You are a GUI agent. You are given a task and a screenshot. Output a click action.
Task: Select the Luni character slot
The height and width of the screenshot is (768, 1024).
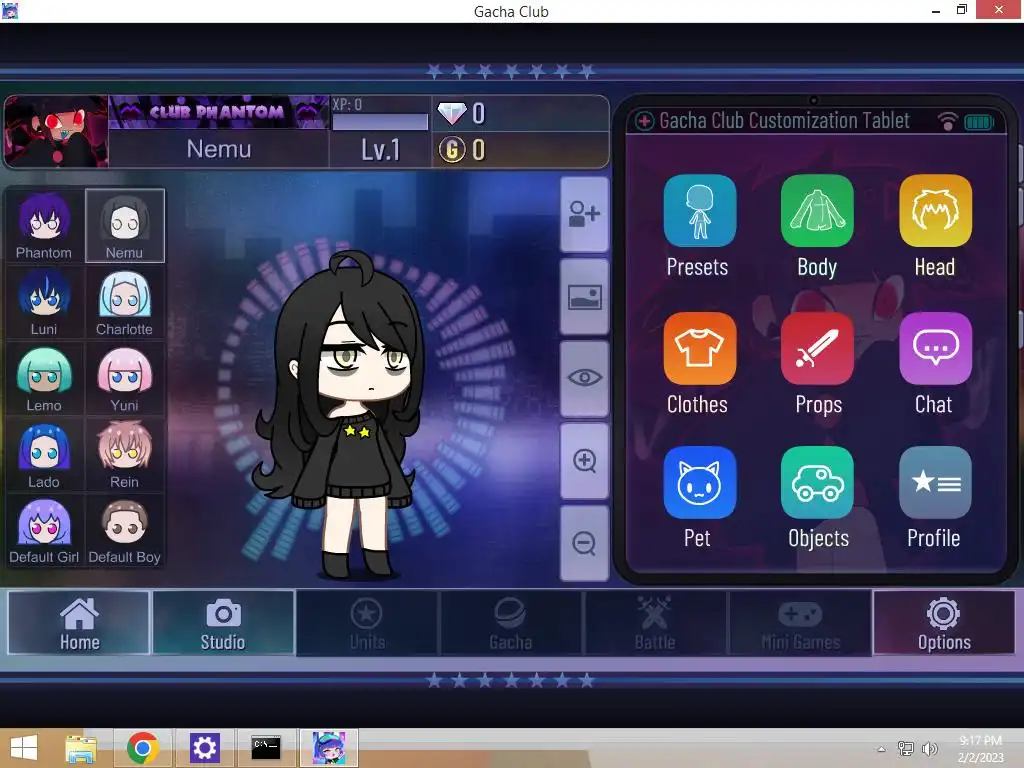tap(44, 302)
